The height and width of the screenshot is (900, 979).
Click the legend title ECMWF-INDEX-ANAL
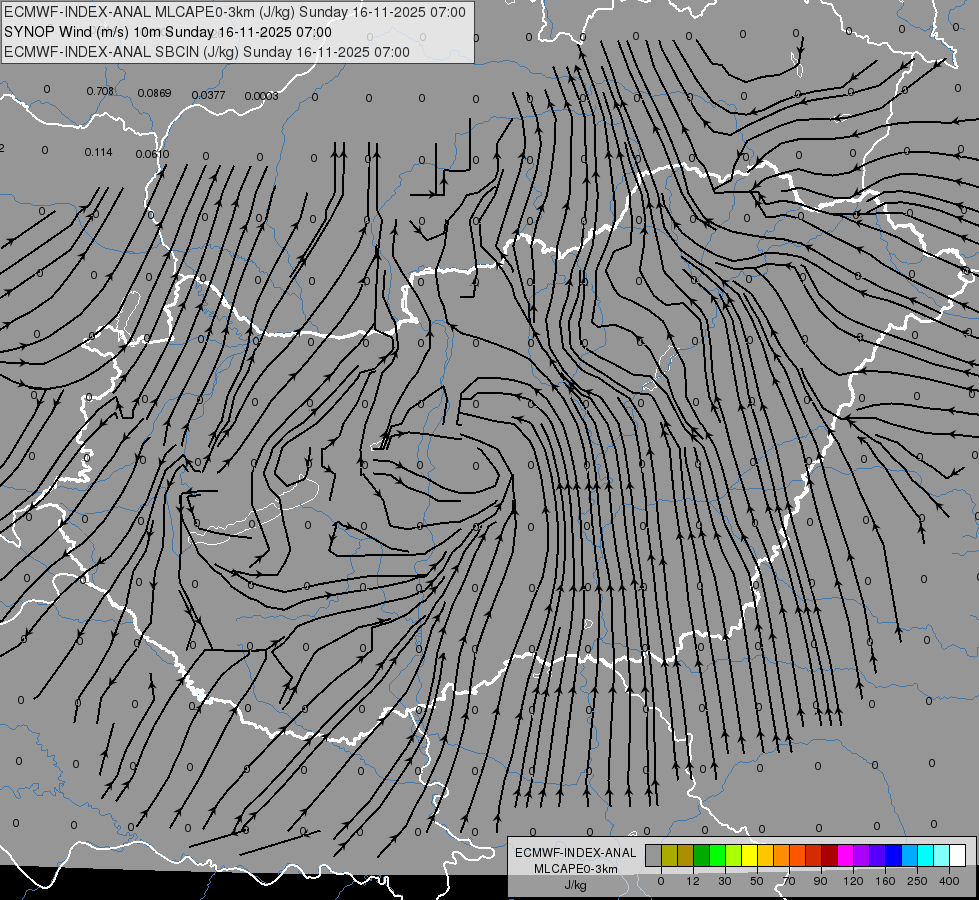tap(576, 853)
